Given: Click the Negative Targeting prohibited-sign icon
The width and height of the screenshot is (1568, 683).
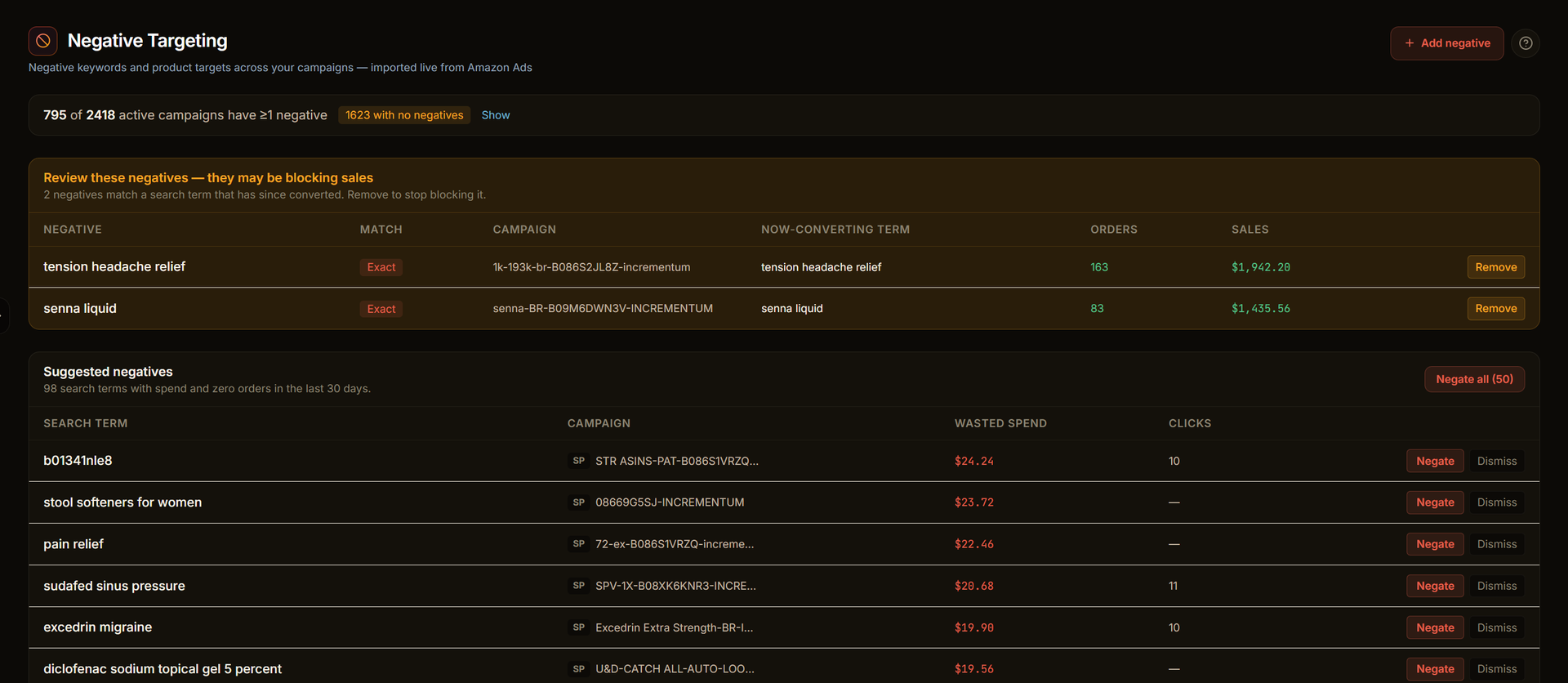Looking at the screenshot, I should click(42, 41).
